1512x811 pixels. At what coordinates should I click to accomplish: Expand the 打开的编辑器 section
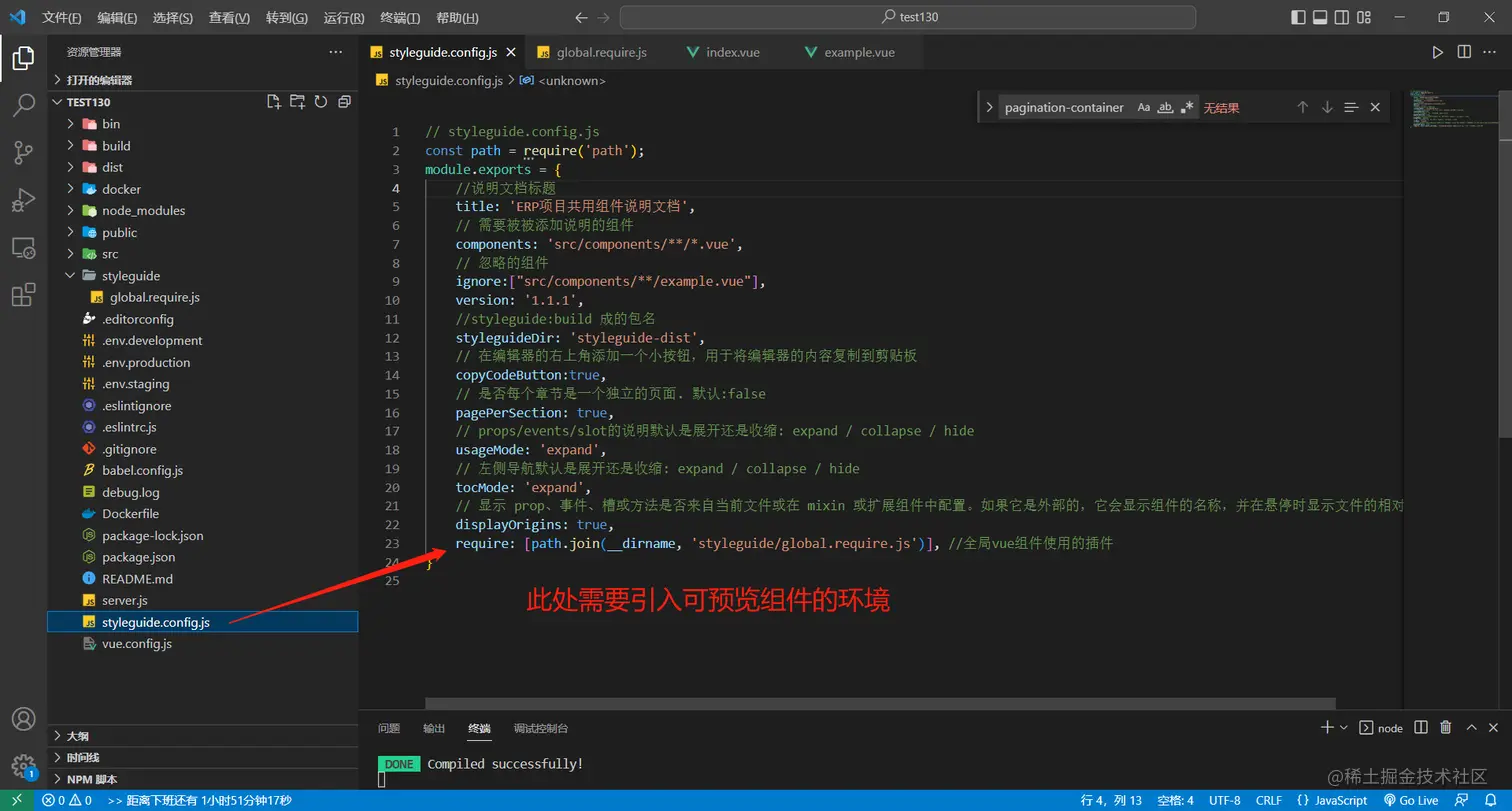click(203, 80)
